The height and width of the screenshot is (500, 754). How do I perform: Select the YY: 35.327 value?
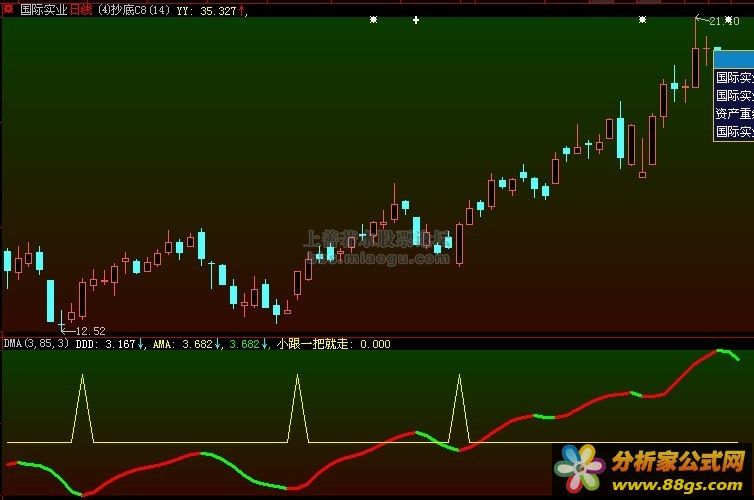(x=206, y=11)
